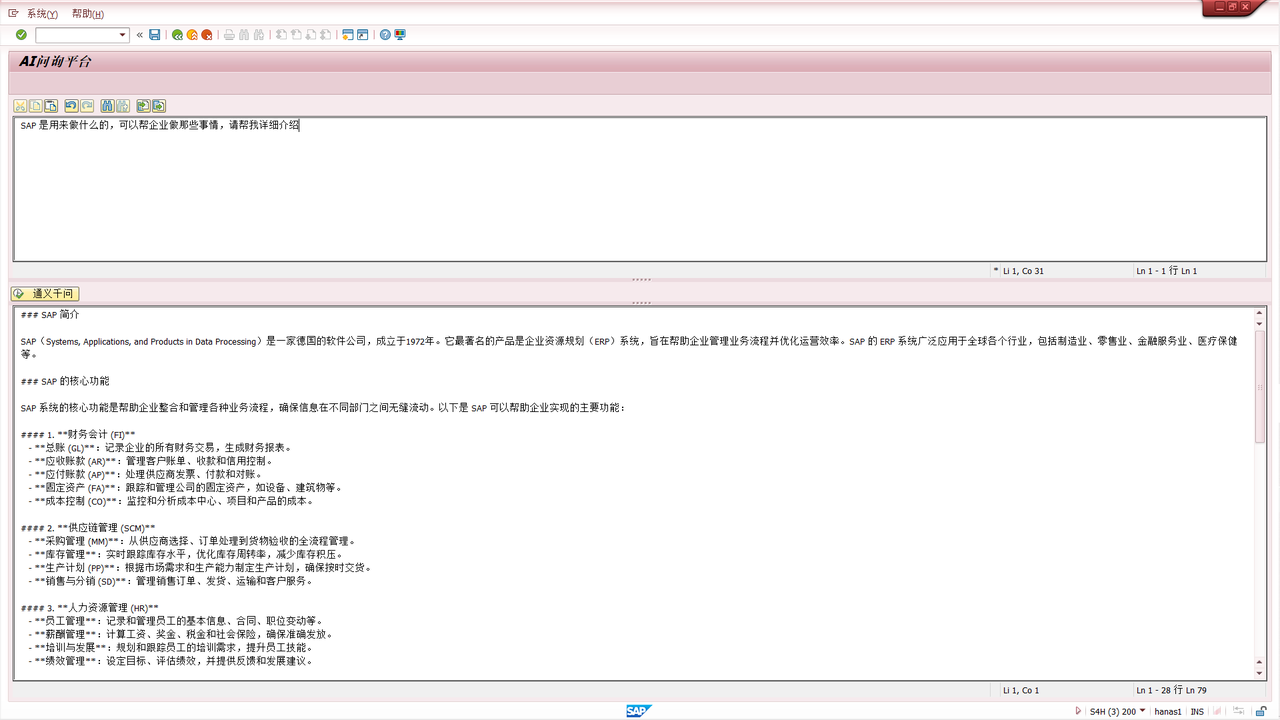Click the menu bar exit-arrow icon left of 系统
Image resolution: width=1280 pixels, height=720 pixels.
coord(13,13)
